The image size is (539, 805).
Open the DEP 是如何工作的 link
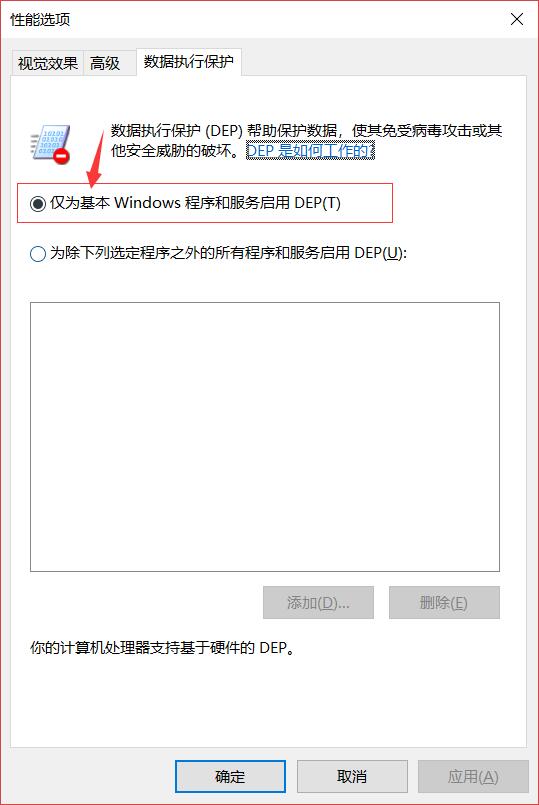(x=311, y=150)
